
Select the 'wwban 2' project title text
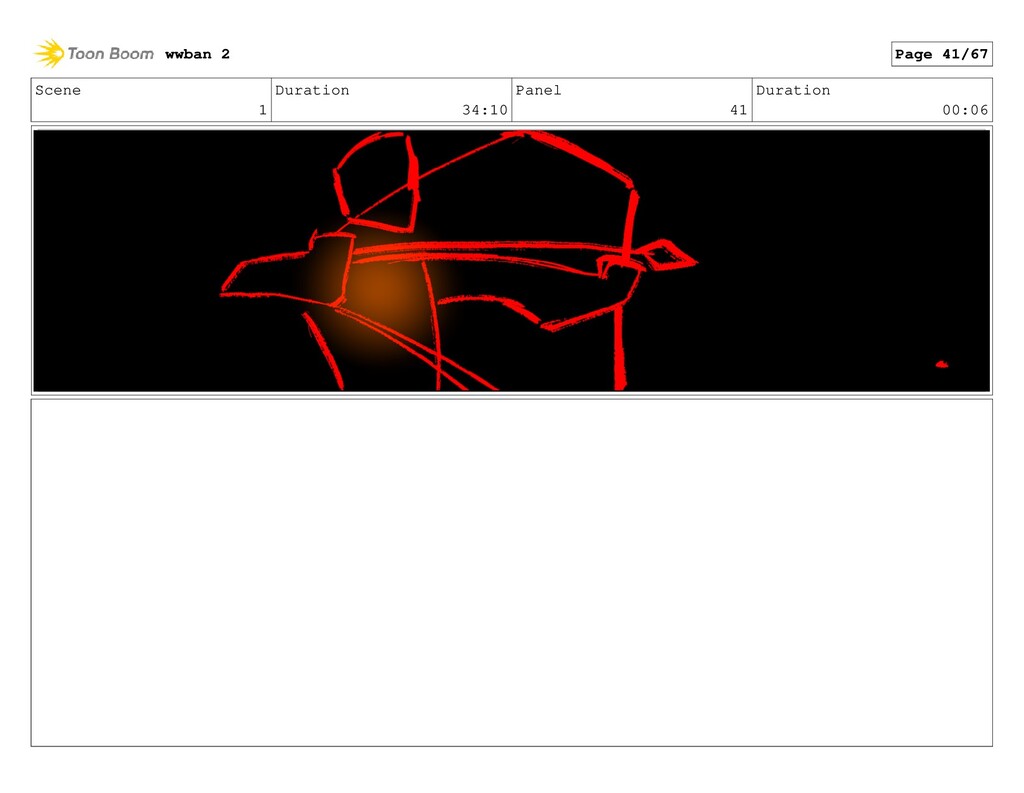pyautogui.click(x=197, y=54)
